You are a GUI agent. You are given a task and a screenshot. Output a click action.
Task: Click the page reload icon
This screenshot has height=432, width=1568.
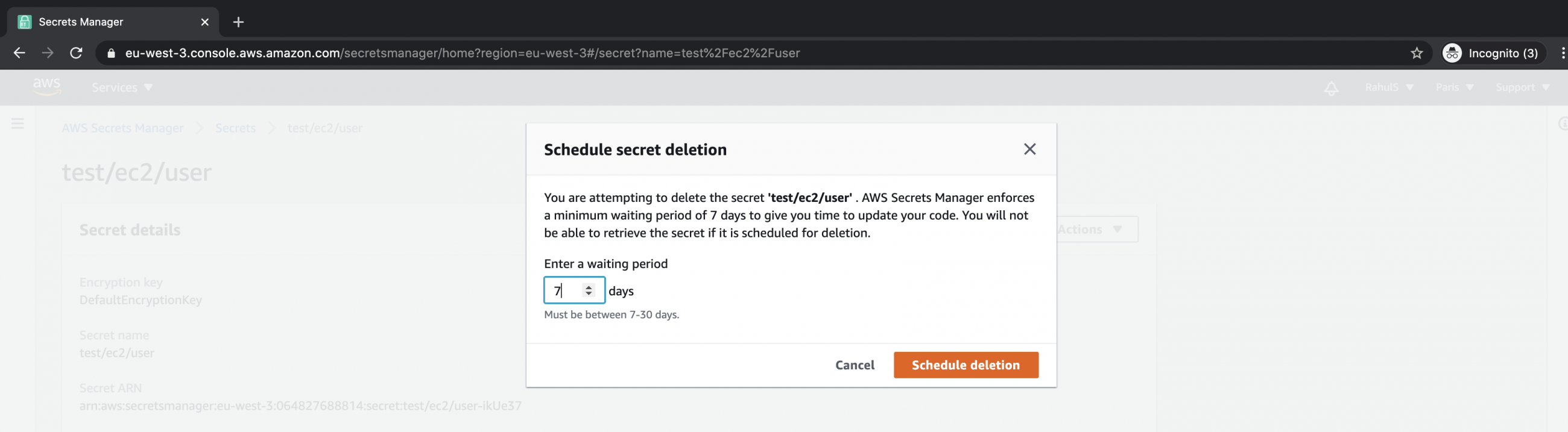(75, 53)
